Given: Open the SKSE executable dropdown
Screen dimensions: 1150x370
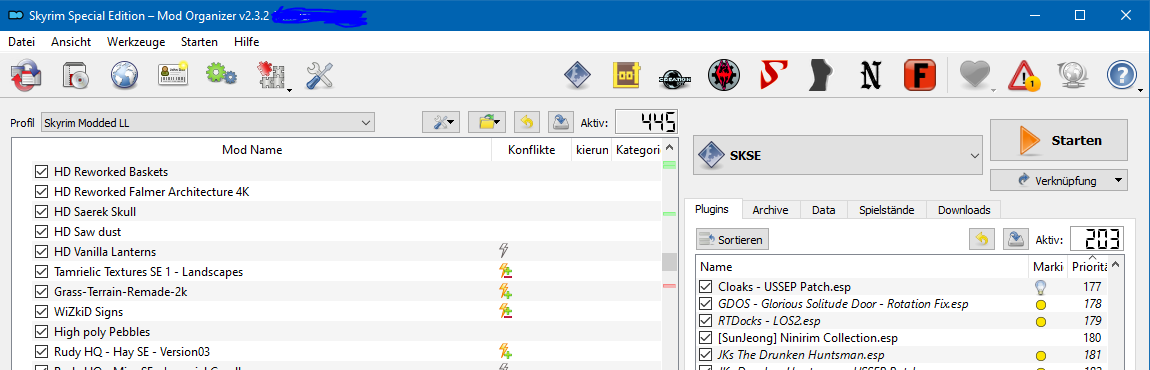Looking at the screenshot, I should 838,156.
